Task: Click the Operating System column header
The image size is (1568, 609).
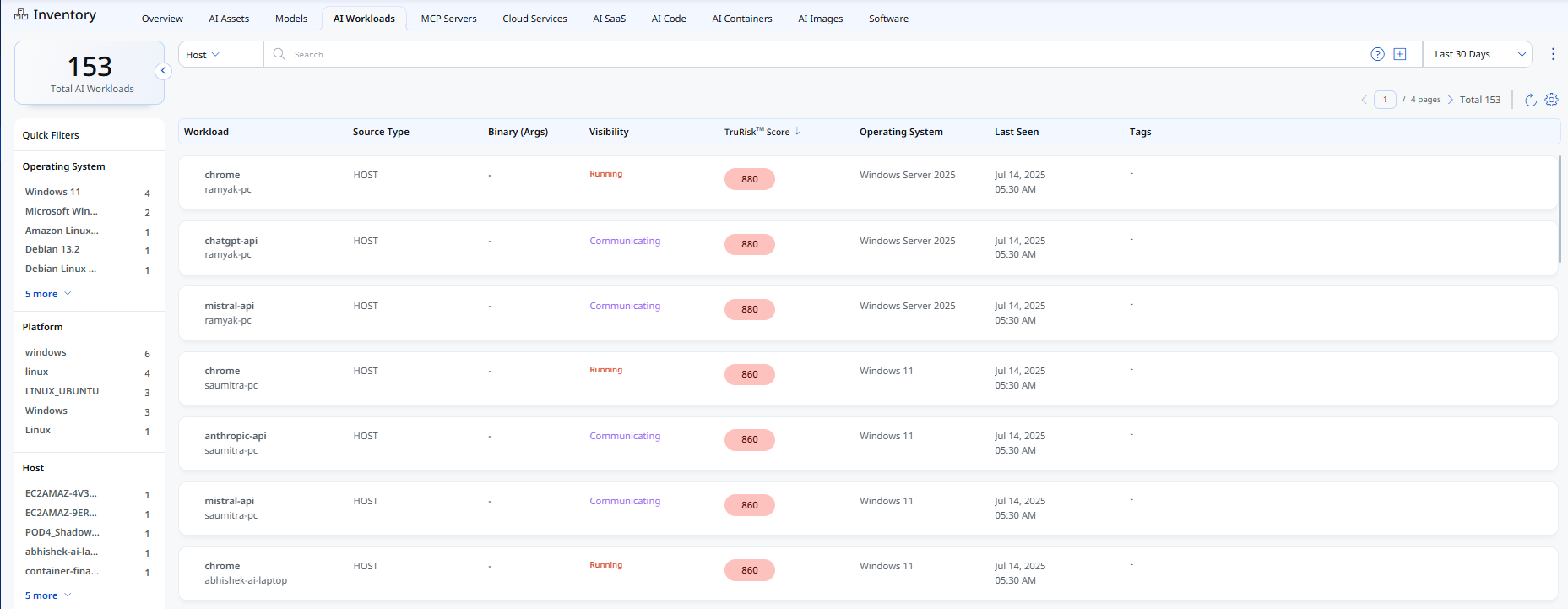Action: tap(901, 132)
